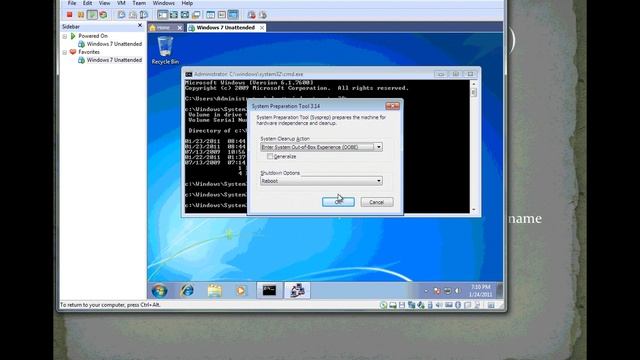
Task: Close the System Preparation Tool dialog
Action: click(393, 106)
